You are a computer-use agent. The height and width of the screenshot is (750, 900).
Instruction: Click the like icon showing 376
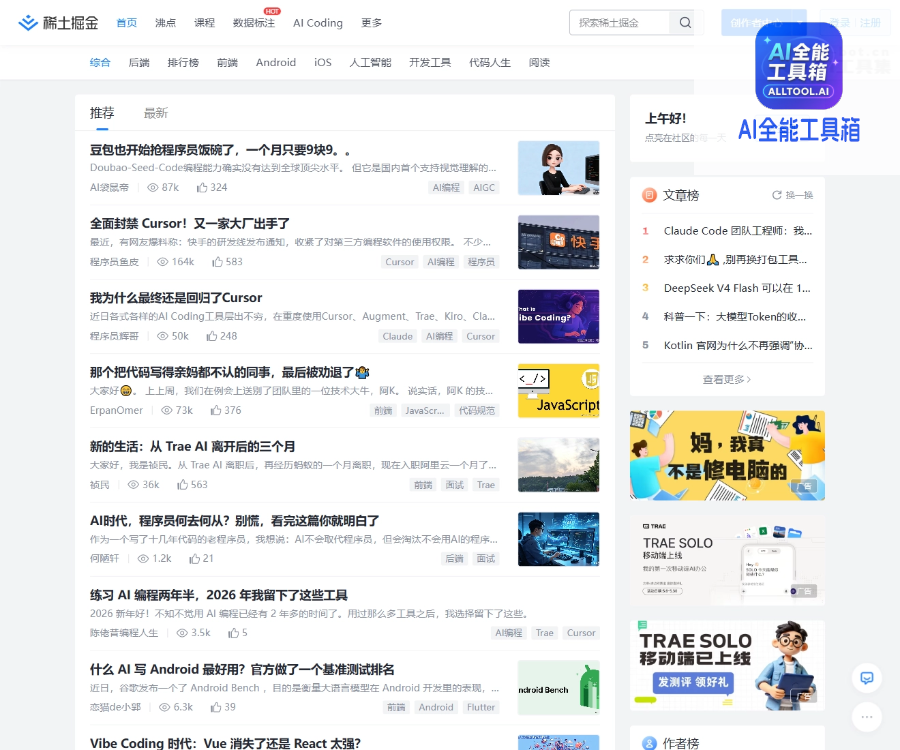[x=216, y=410]
